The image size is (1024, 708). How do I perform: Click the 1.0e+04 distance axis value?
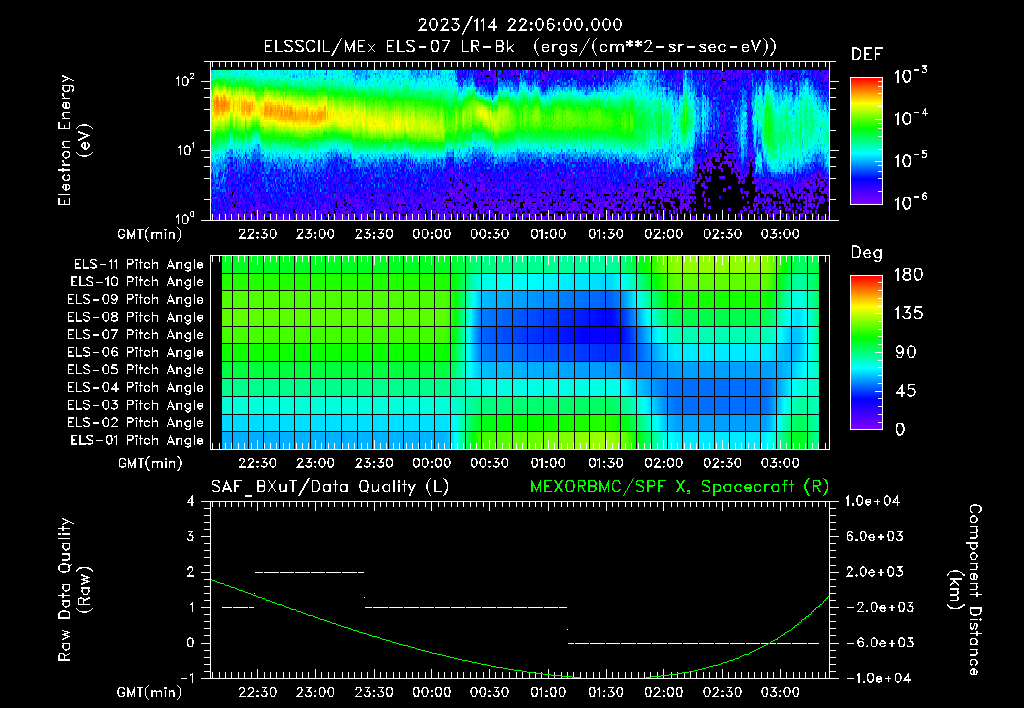872,501
